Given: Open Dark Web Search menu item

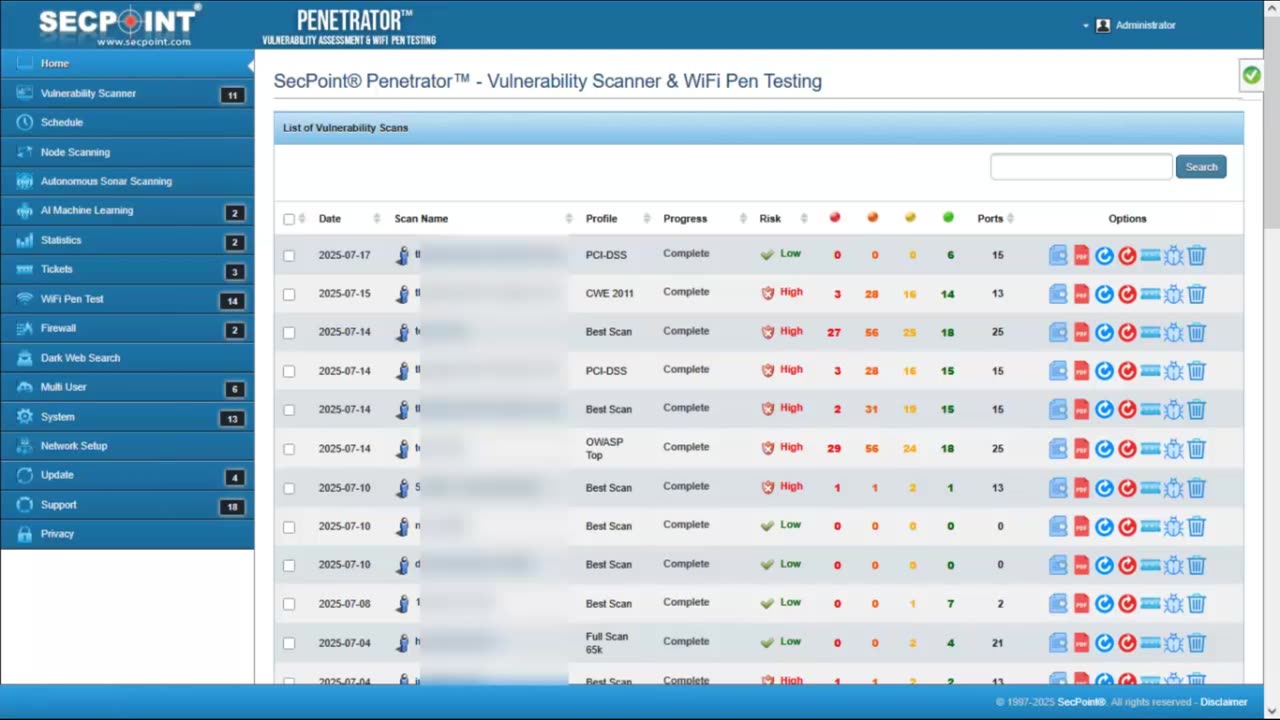Looking at the screenshot, I should click(127, 358).
